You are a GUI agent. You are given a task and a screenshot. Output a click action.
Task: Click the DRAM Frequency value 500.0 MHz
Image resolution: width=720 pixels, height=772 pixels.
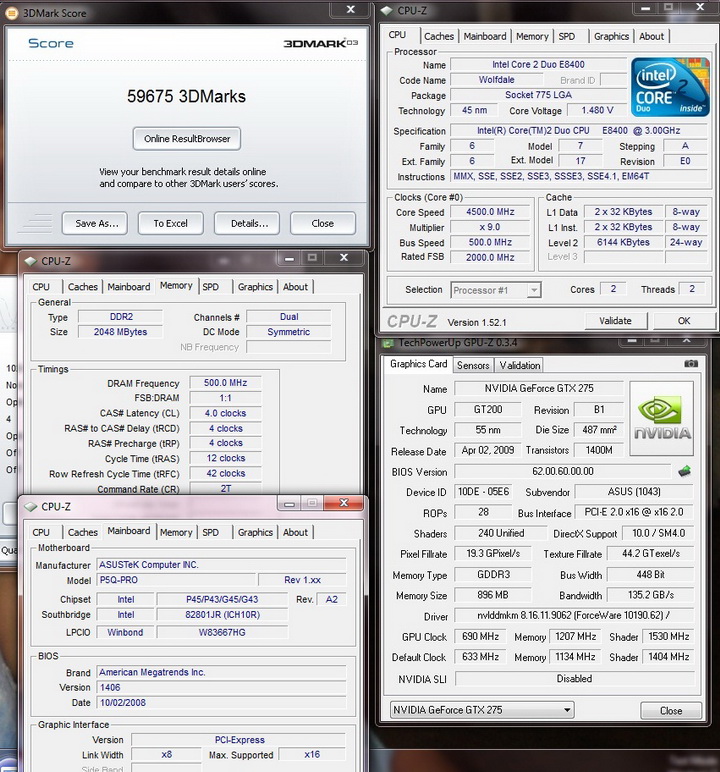[226, 383]
